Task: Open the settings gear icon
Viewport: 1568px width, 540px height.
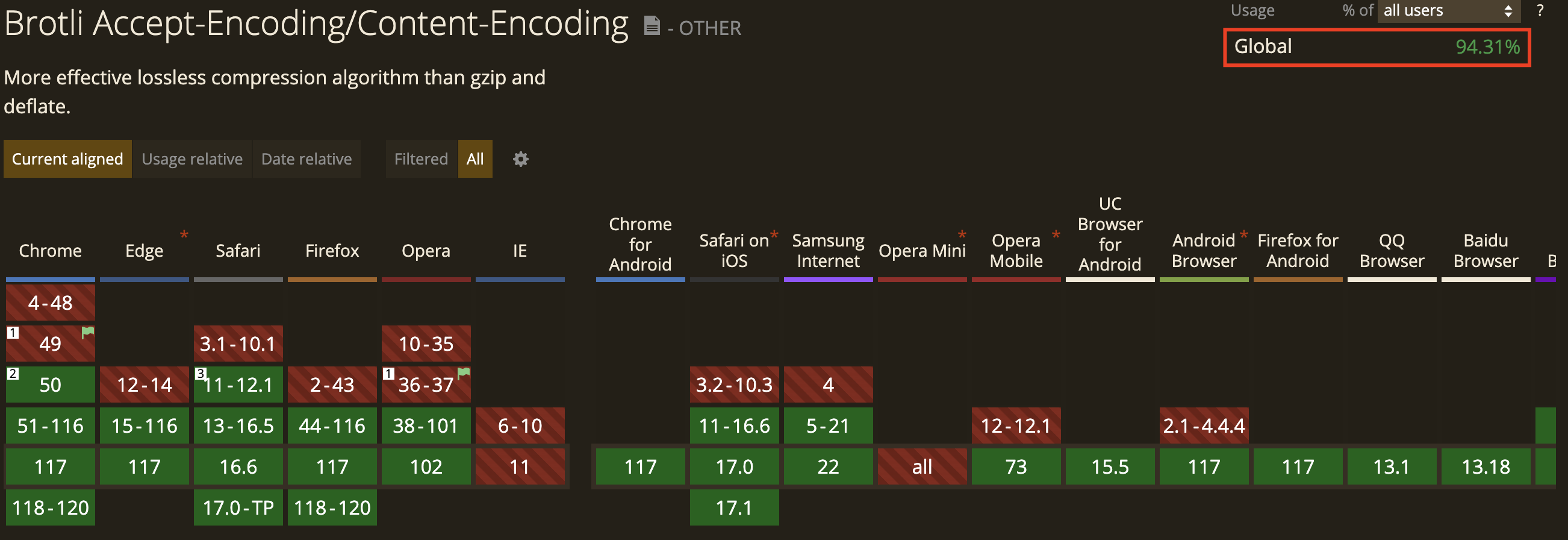Action: pyautogui.click(x=520, y=159)
